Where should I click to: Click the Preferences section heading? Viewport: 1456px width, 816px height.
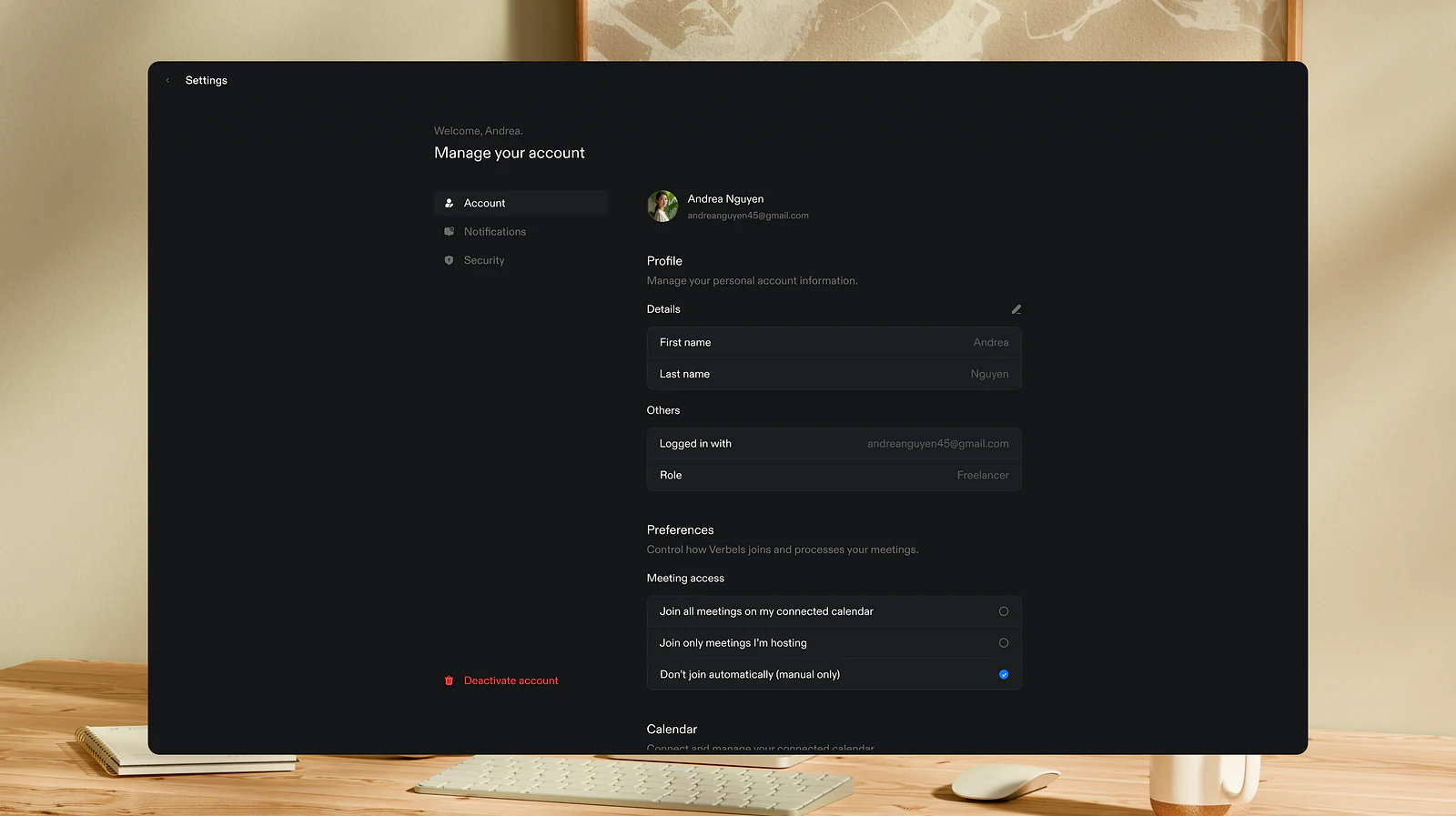pyautogui.click(x=680, y=529)
